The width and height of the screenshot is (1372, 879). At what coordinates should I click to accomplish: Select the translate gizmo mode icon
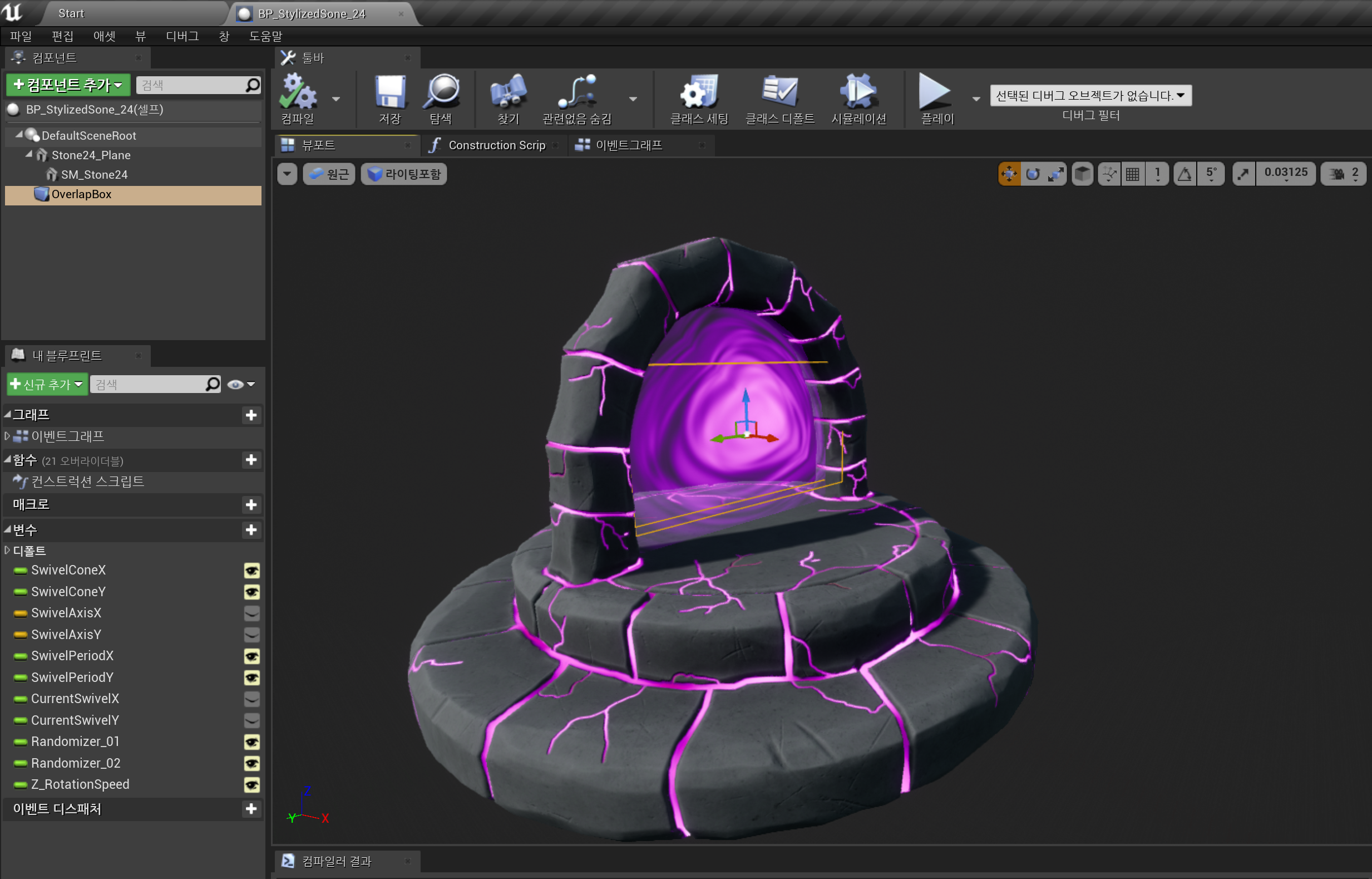1009,174
